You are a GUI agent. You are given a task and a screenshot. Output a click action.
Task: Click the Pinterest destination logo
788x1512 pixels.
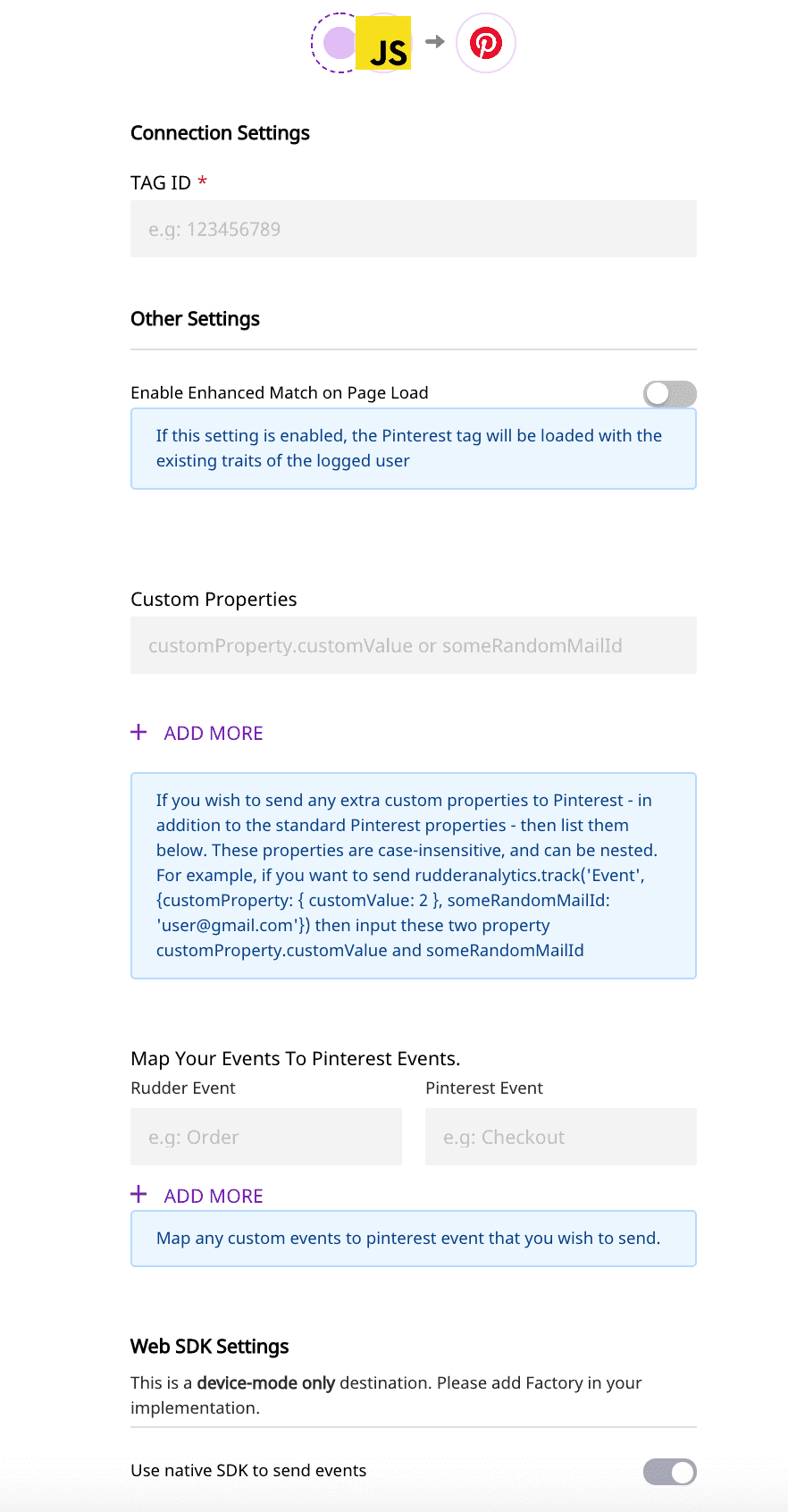486,43
